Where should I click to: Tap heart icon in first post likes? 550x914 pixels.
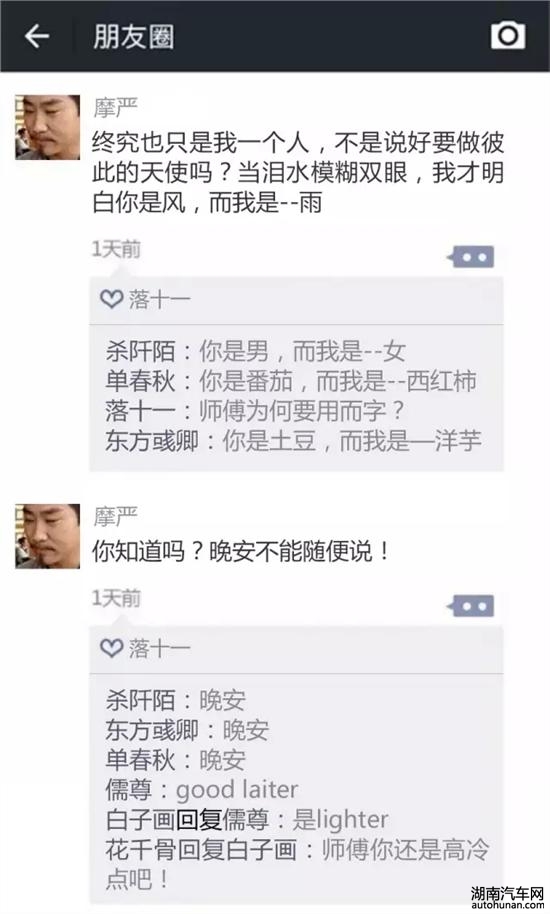tap(111, 300)
